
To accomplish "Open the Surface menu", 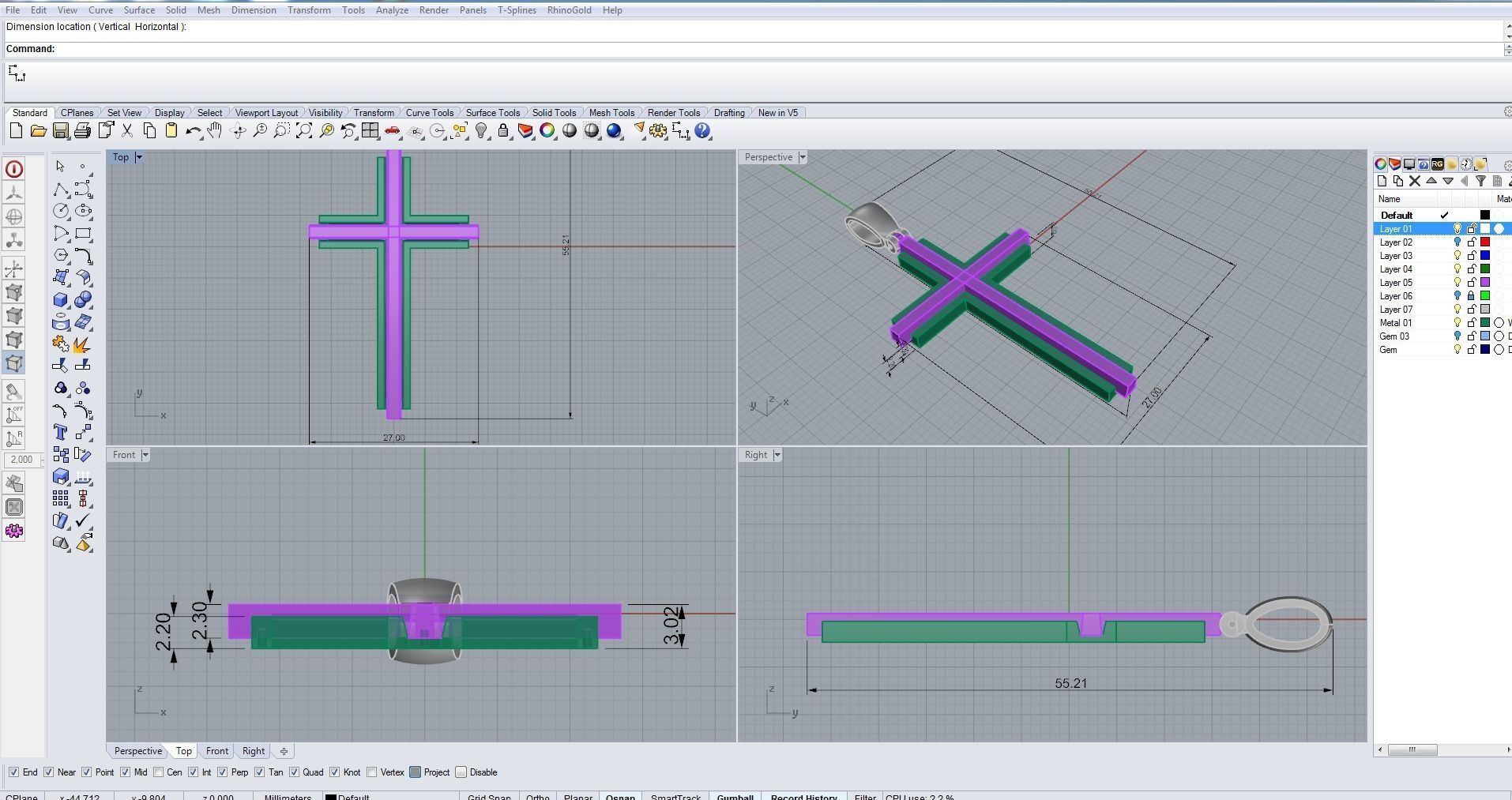I will [139, 10].
